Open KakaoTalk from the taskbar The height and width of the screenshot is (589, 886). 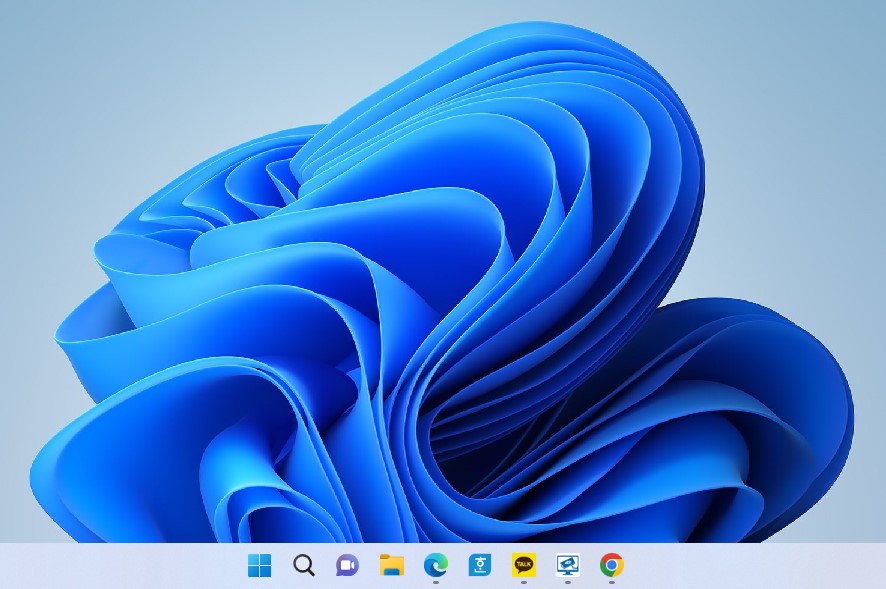(524, 565)
